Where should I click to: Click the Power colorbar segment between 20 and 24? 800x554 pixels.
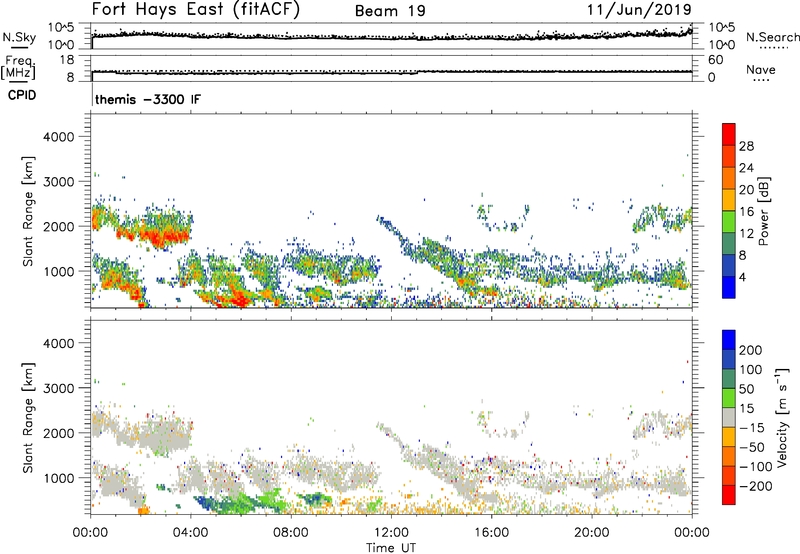pyautogui.click(x=729, y=179)
